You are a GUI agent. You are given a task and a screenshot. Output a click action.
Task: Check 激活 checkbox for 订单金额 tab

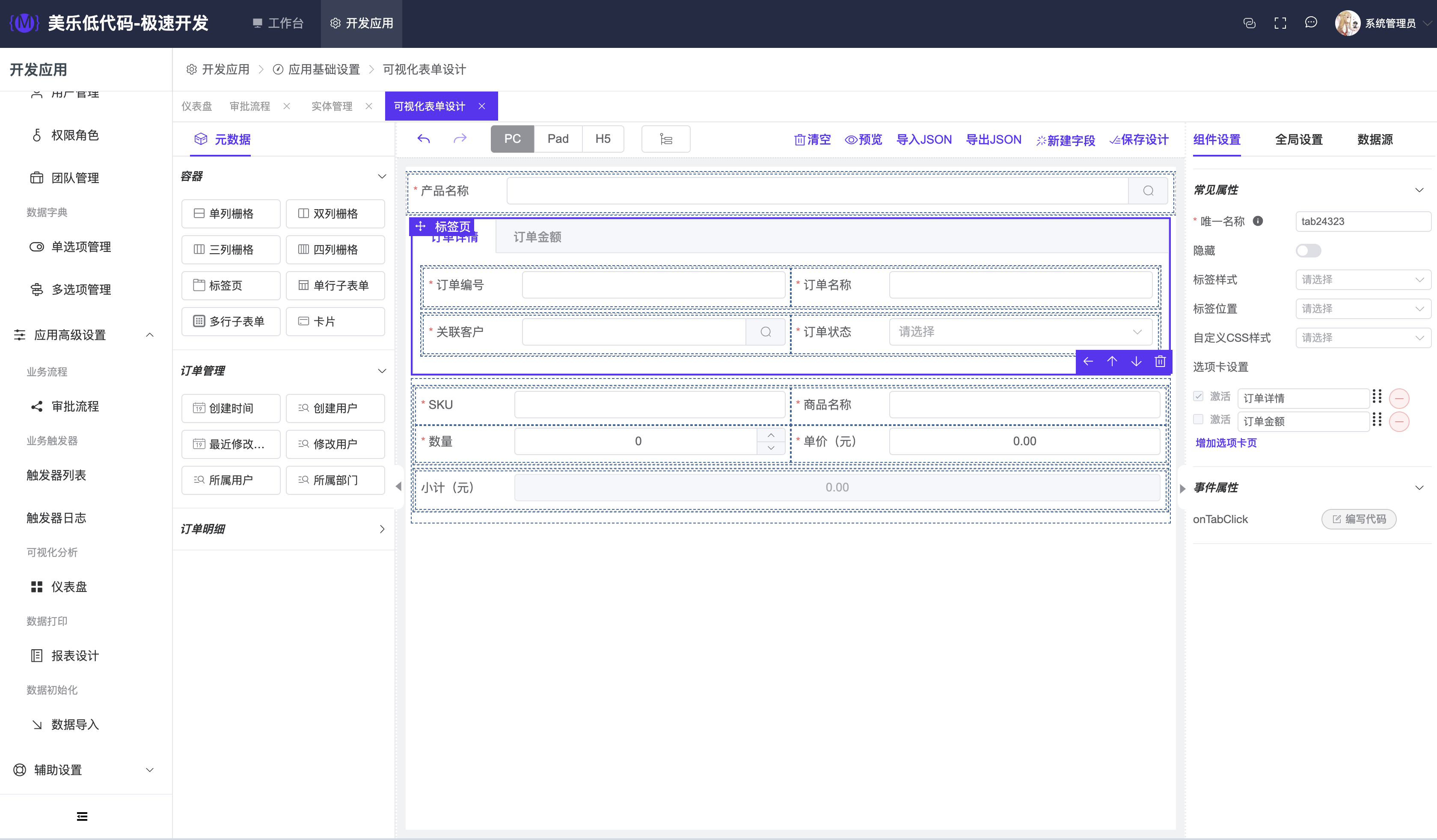pyautogui.click(x=1198, y=420)
